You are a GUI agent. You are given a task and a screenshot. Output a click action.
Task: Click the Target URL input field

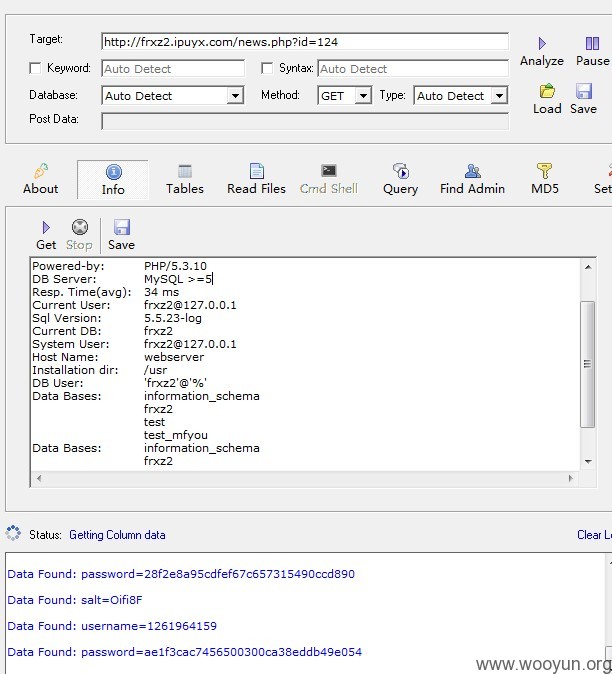pos(305,42)
